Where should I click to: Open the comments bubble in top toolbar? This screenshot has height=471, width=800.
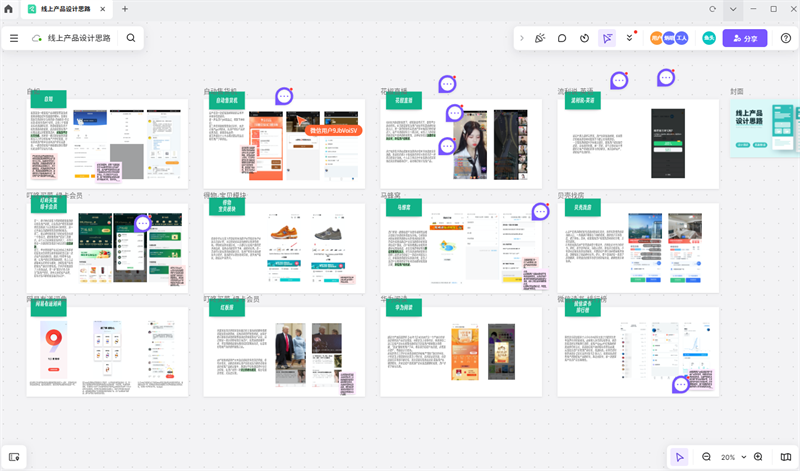point(562,38)
